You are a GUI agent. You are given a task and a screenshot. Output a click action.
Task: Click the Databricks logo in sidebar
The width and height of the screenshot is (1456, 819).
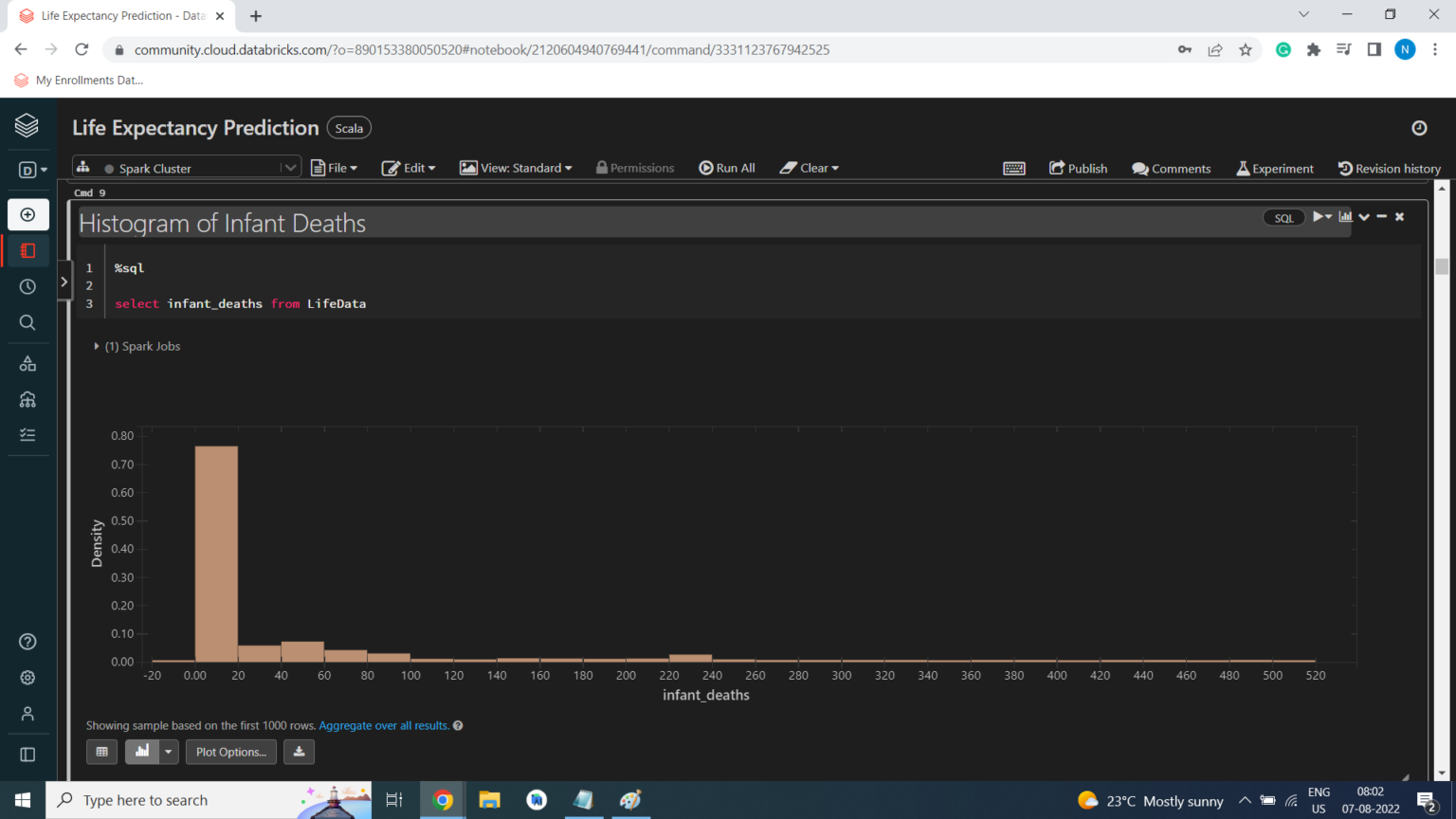27,125
